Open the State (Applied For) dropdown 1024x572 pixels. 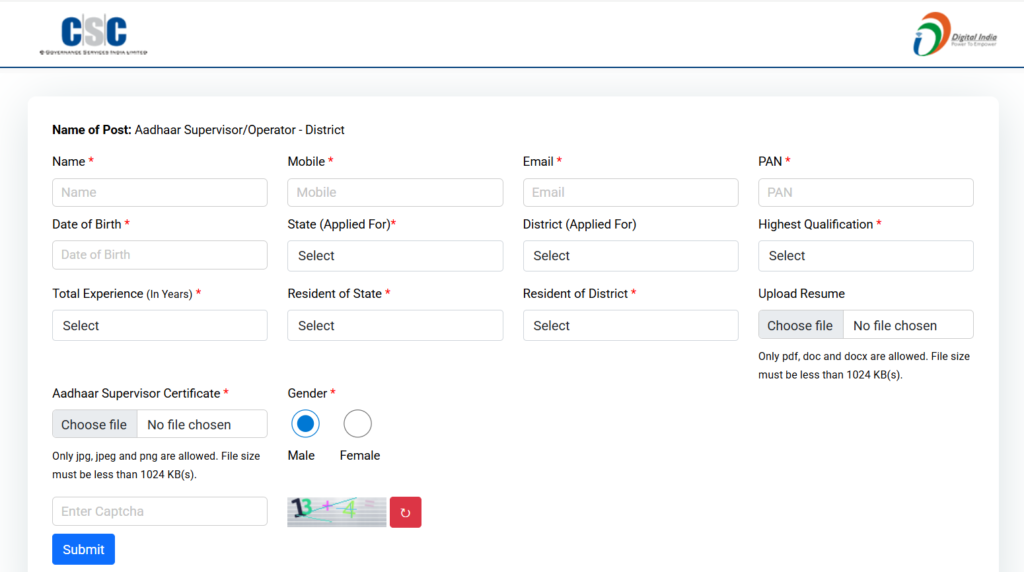click(395, 256)
